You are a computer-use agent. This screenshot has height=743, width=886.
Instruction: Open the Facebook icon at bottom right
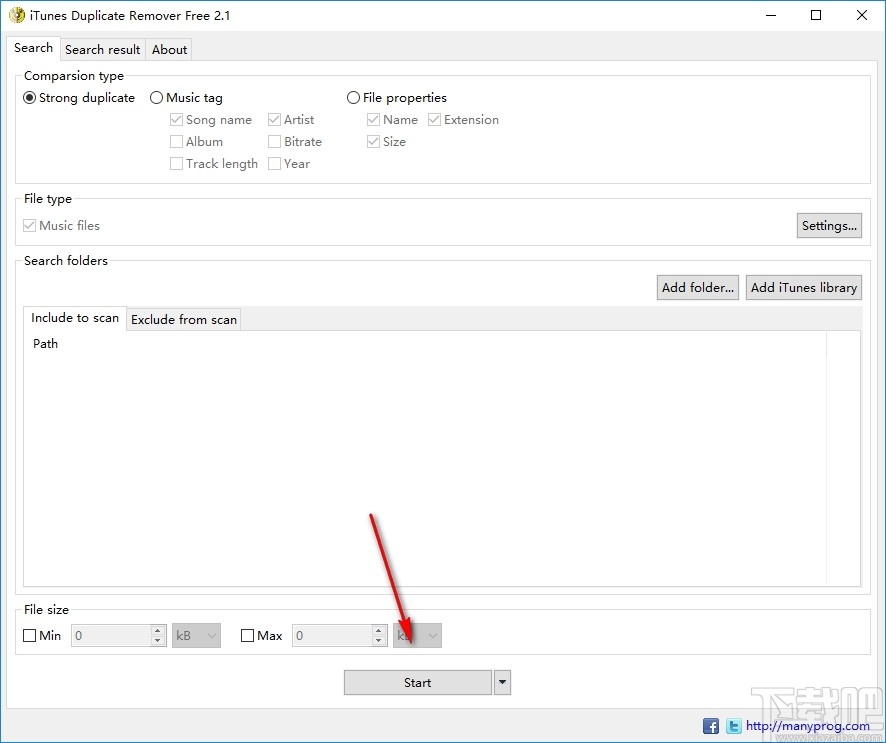[710, 726]
